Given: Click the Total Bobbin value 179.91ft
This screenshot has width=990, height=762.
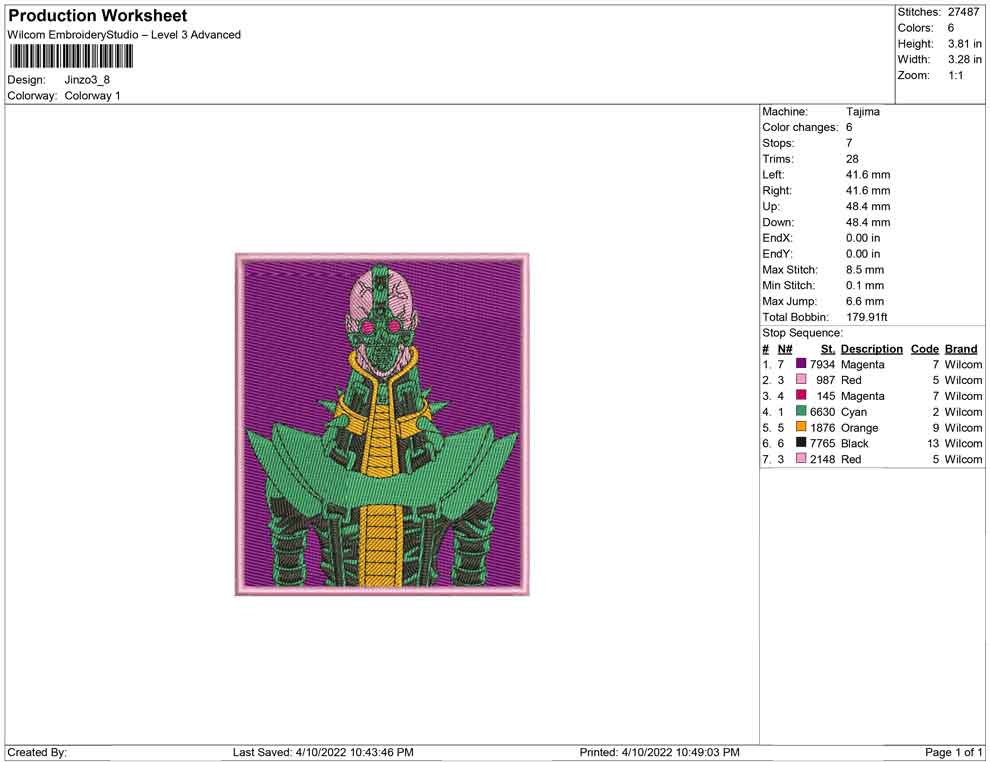Looking at the screenshot, I should [x=867, y=317].
